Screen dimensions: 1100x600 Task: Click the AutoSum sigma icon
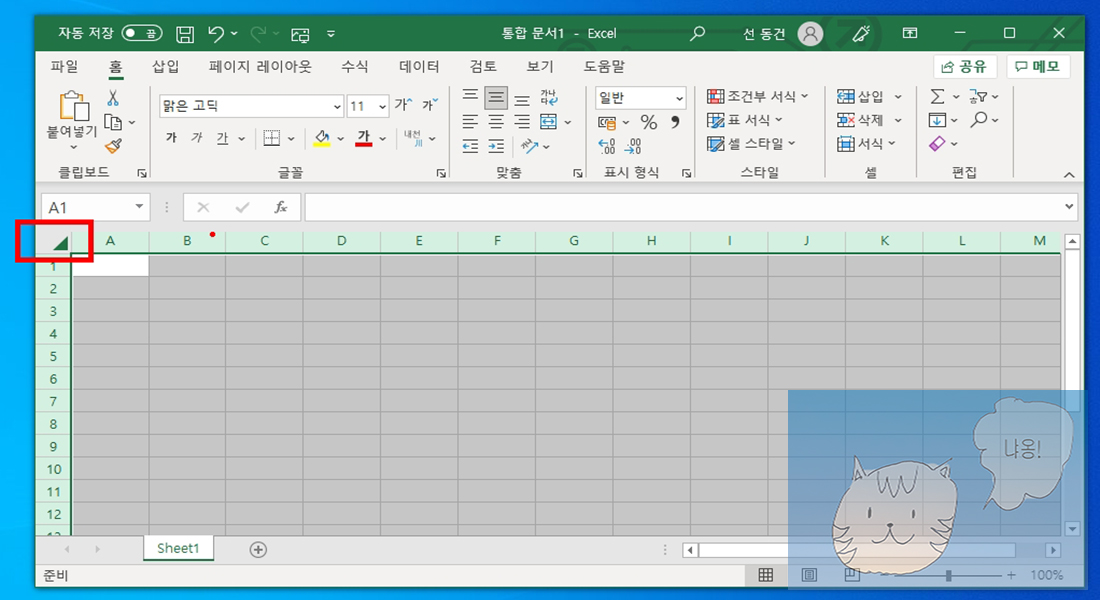(937, 97)
